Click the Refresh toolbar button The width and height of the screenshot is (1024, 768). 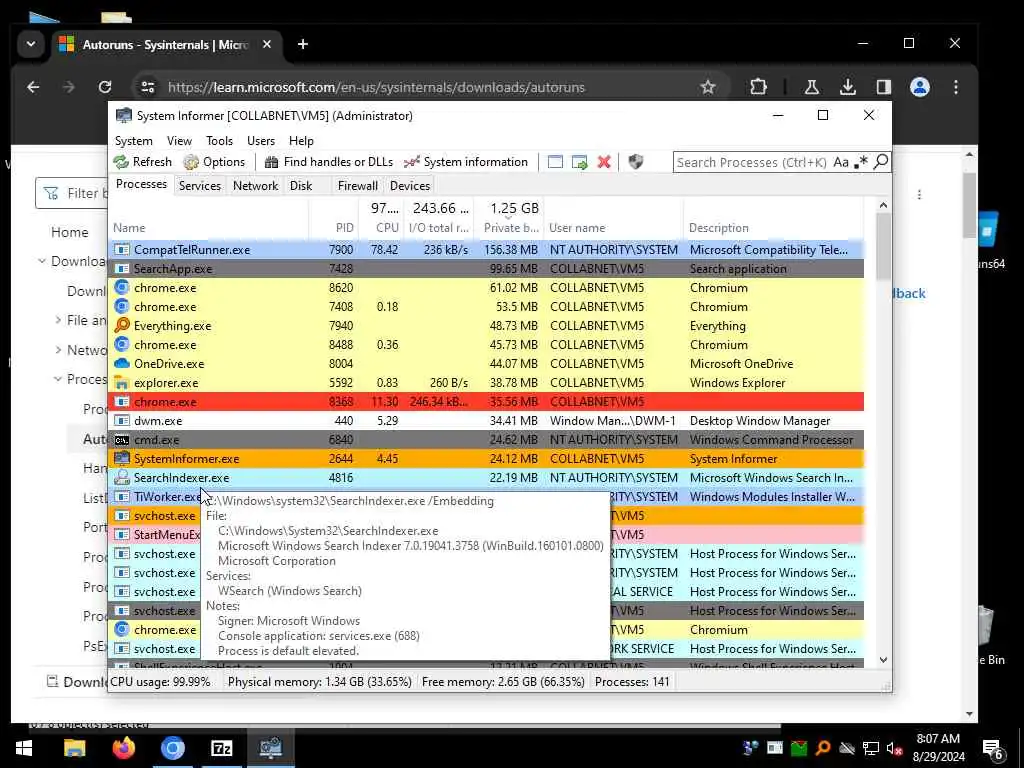[142, 162]
